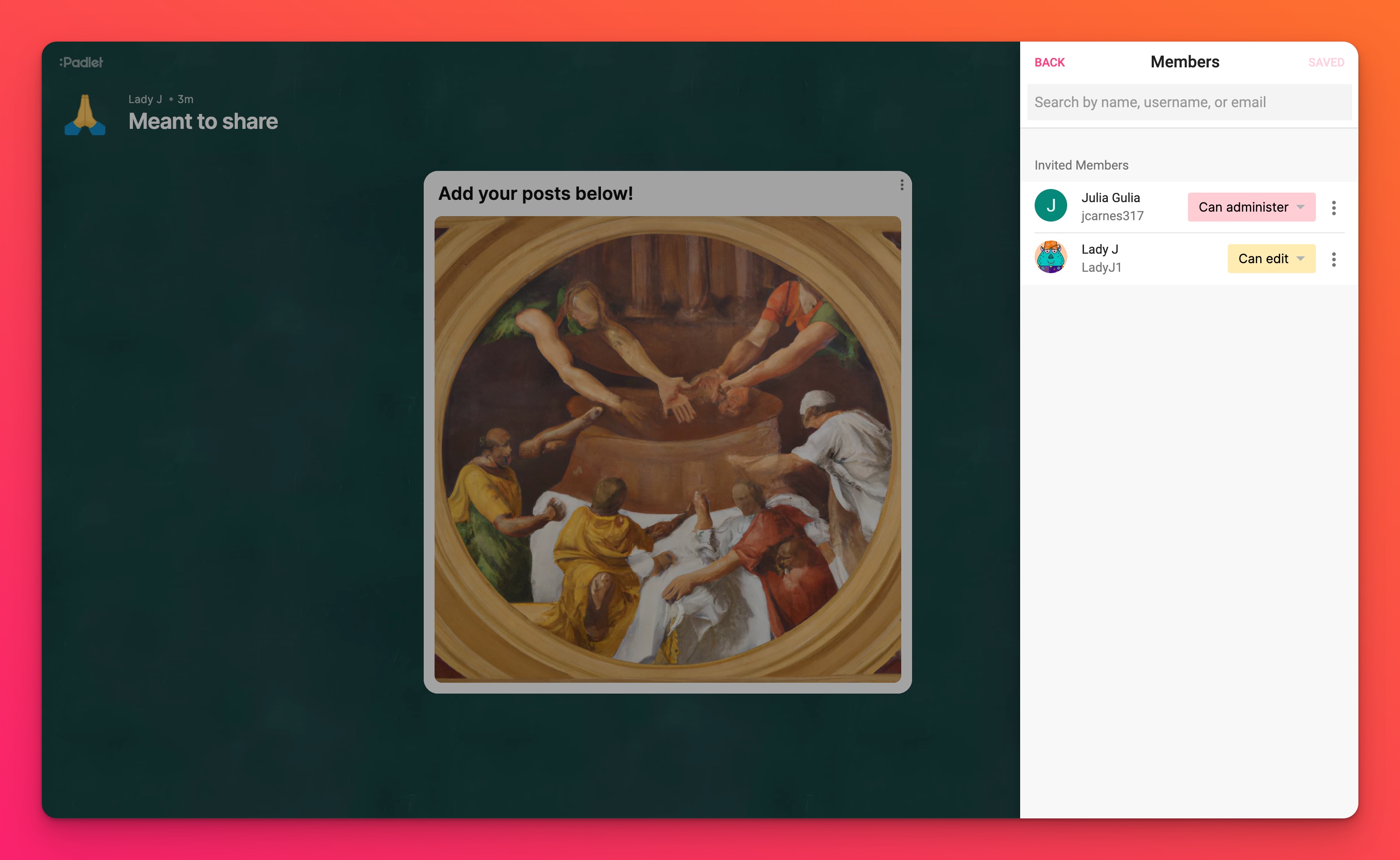Click the 'Meant to share' padlet title

click(203, 121)
